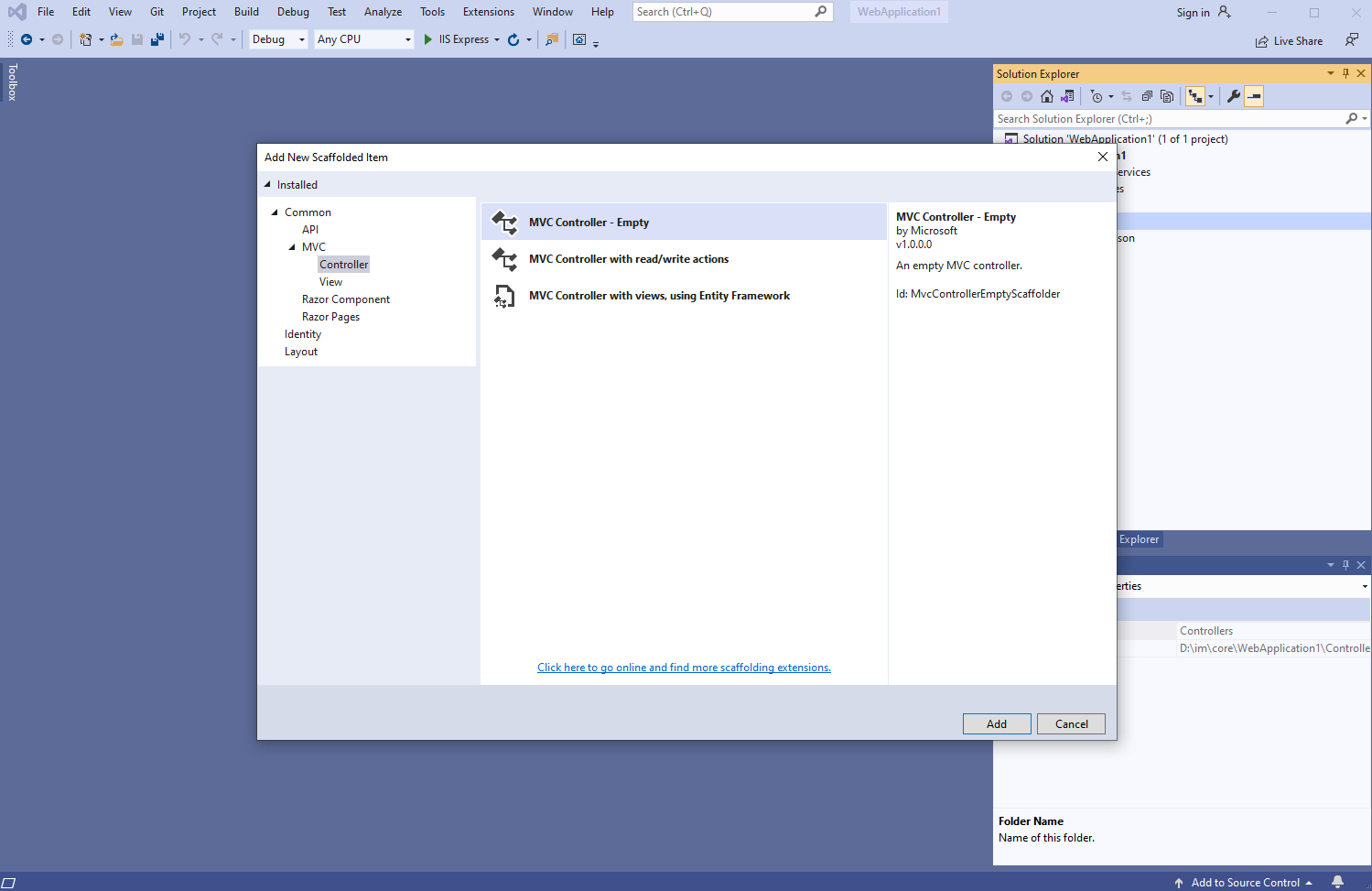The height and width of the screenshot is (891, 1372).
Task: Open Properties wrench icon in Solution Explorer
Action: [1234, 96]
